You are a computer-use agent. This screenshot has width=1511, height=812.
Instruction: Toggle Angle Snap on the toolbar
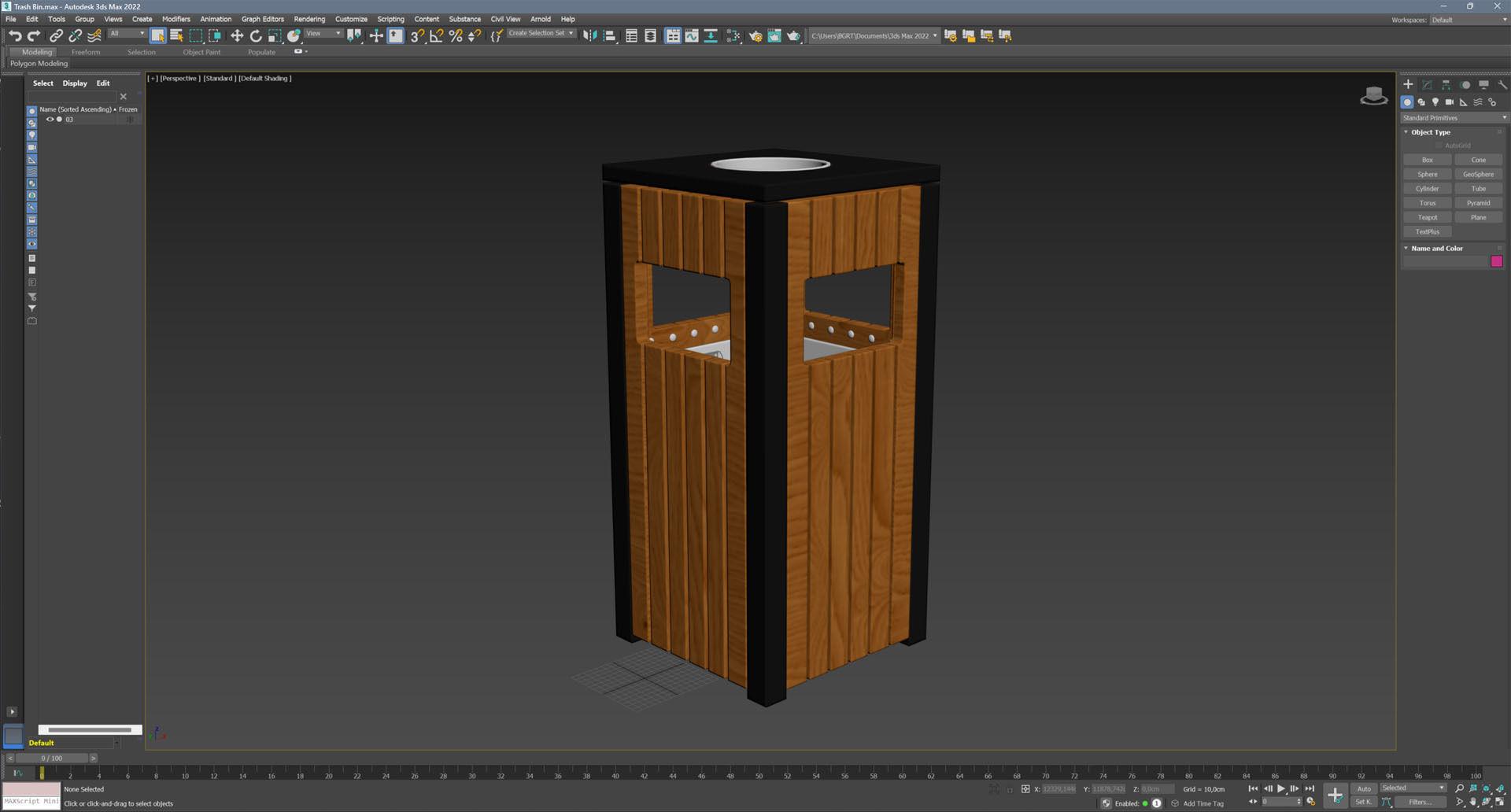[437, 35]
